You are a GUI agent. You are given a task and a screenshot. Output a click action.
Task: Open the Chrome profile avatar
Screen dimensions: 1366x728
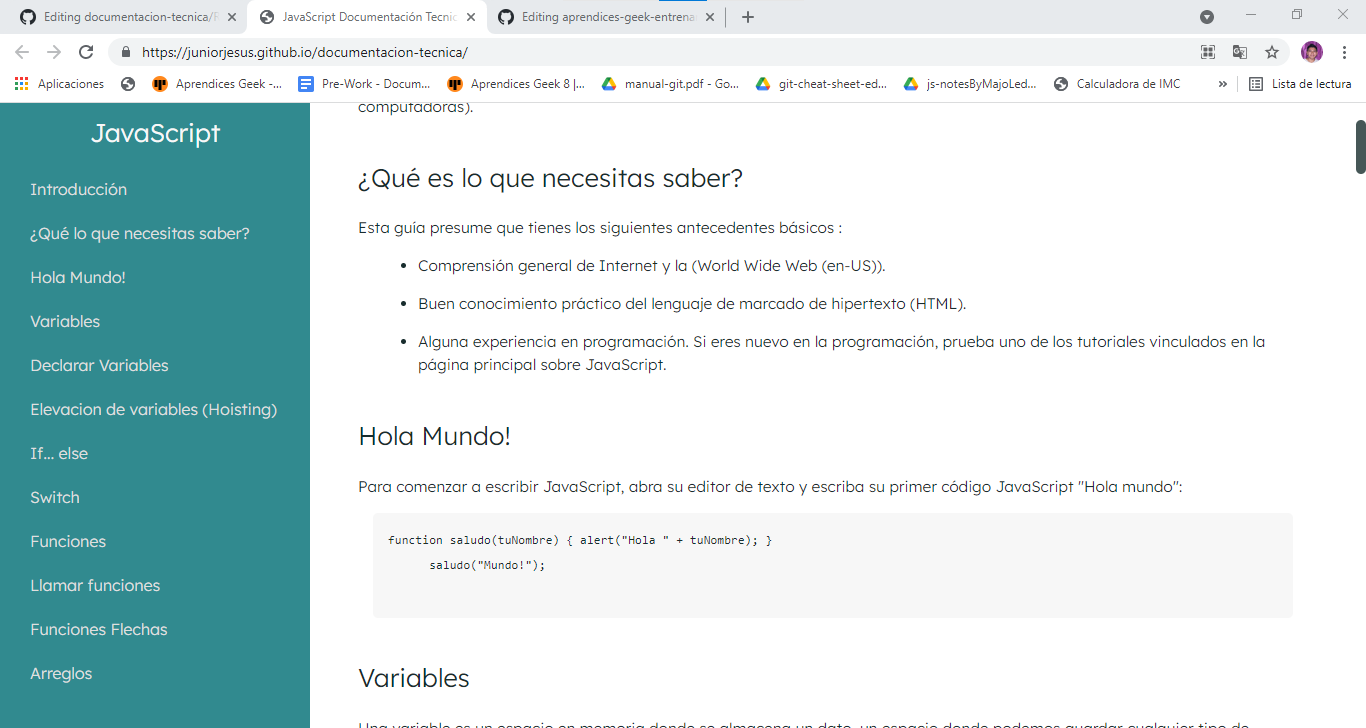tap(1311, 51)
